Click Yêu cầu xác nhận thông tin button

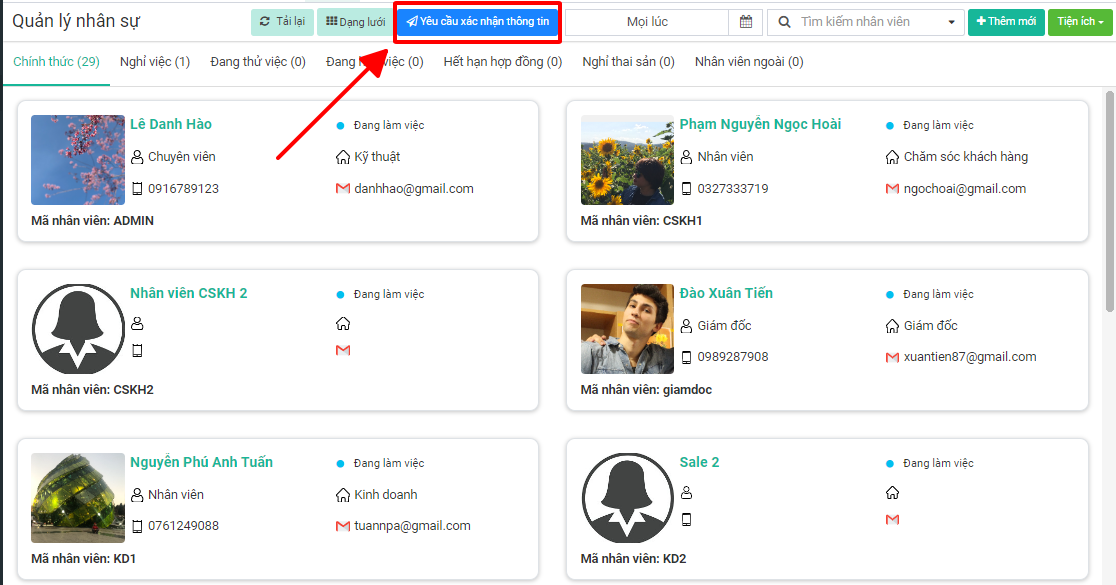(477, 22)
